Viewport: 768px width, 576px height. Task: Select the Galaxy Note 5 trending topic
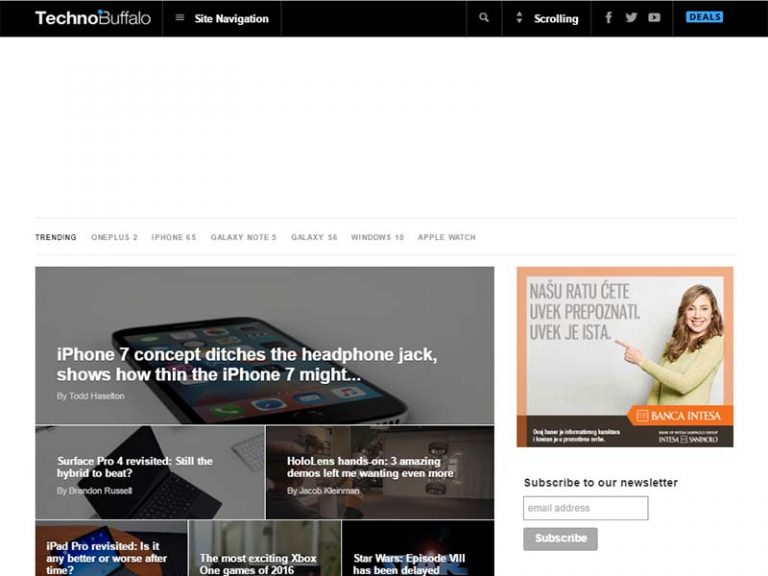coord(244,237)
